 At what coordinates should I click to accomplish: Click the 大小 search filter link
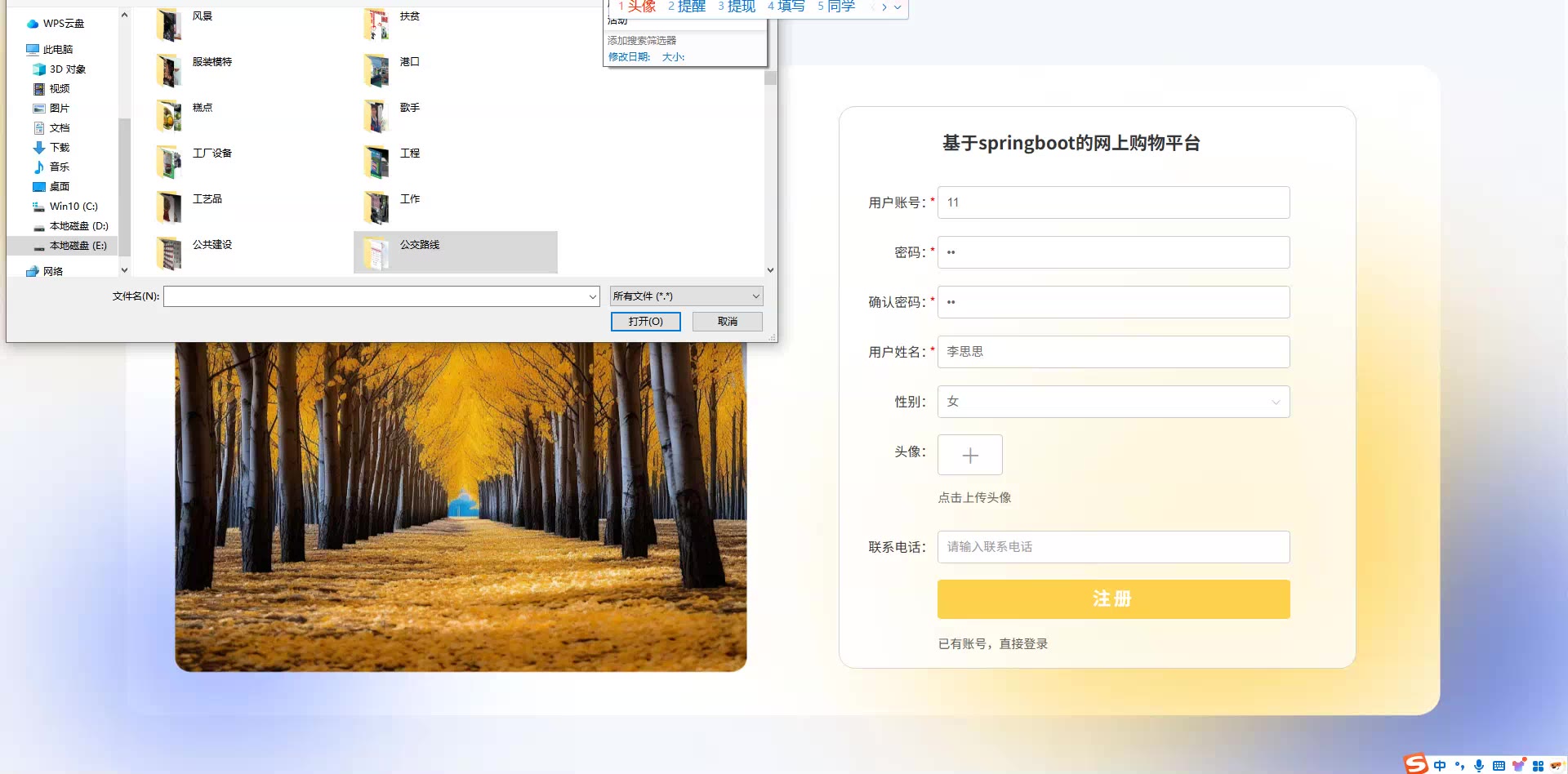pos(674,57)
